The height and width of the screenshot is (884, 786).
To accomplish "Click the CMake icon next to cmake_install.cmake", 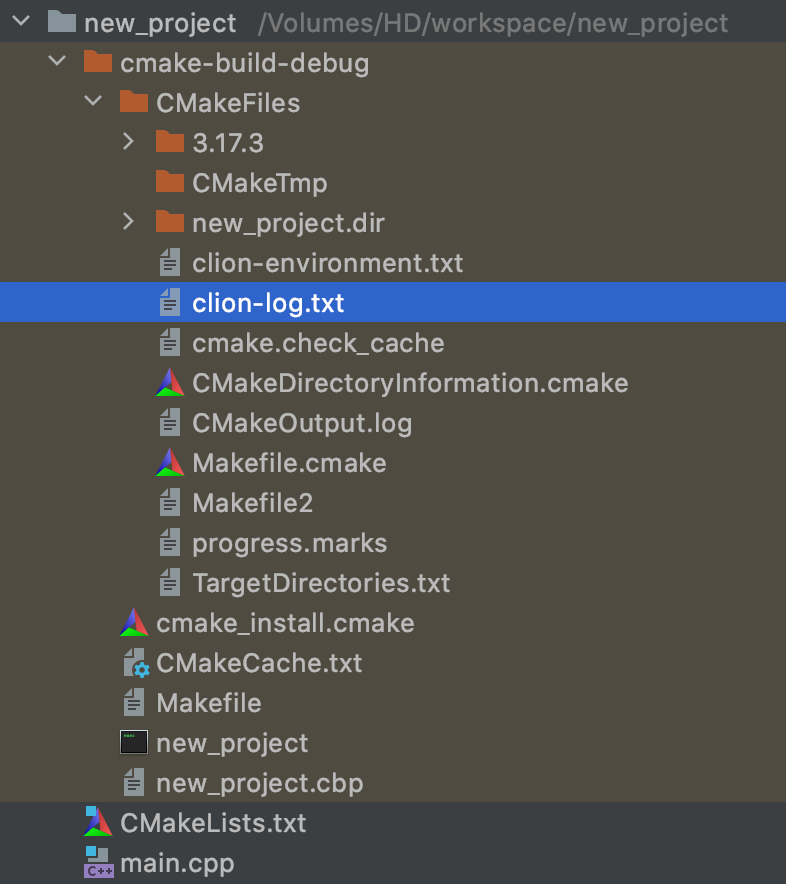I will click(x=134, y=623).
